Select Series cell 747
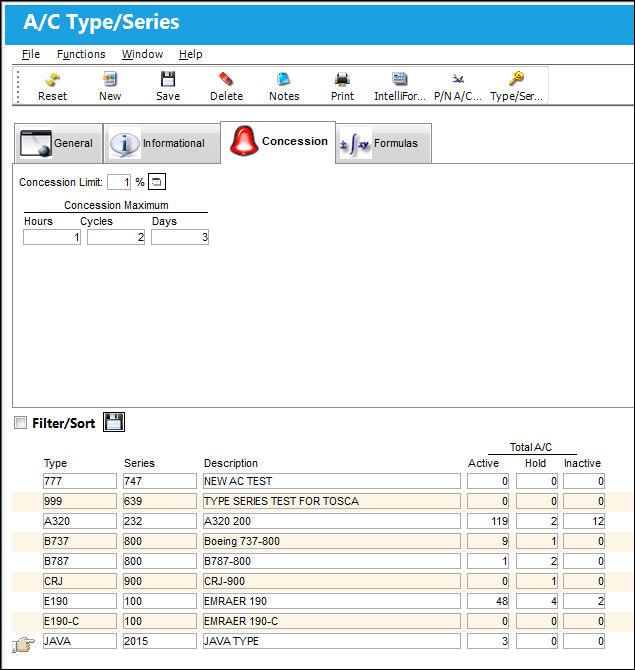635x670 pixels. click(160, 481)
